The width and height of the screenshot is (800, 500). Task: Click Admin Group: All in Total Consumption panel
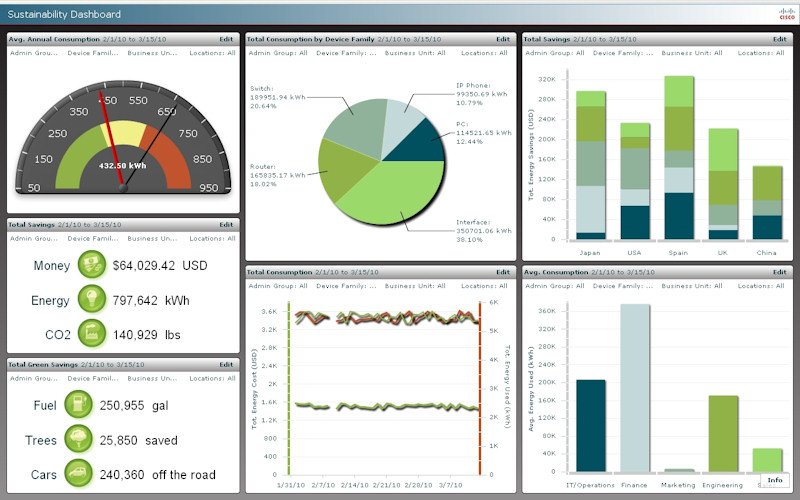(278, 286)
